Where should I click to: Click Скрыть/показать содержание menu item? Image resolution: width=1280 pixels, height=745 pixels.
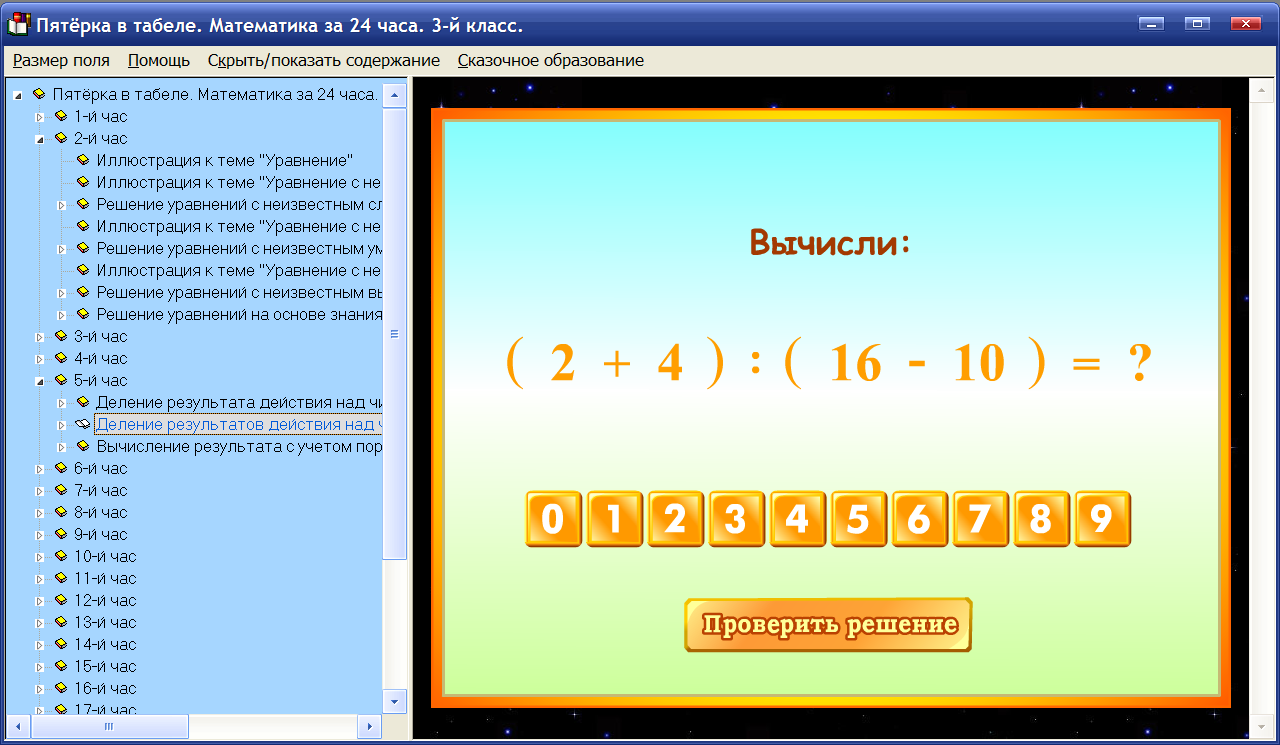coord(324,60)
